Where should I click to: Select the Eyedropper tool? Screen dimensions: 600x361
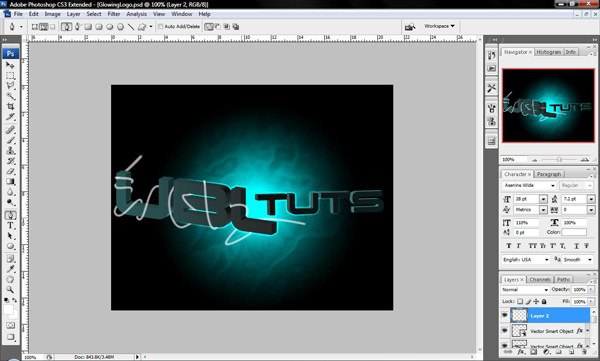tap(10, 270)
